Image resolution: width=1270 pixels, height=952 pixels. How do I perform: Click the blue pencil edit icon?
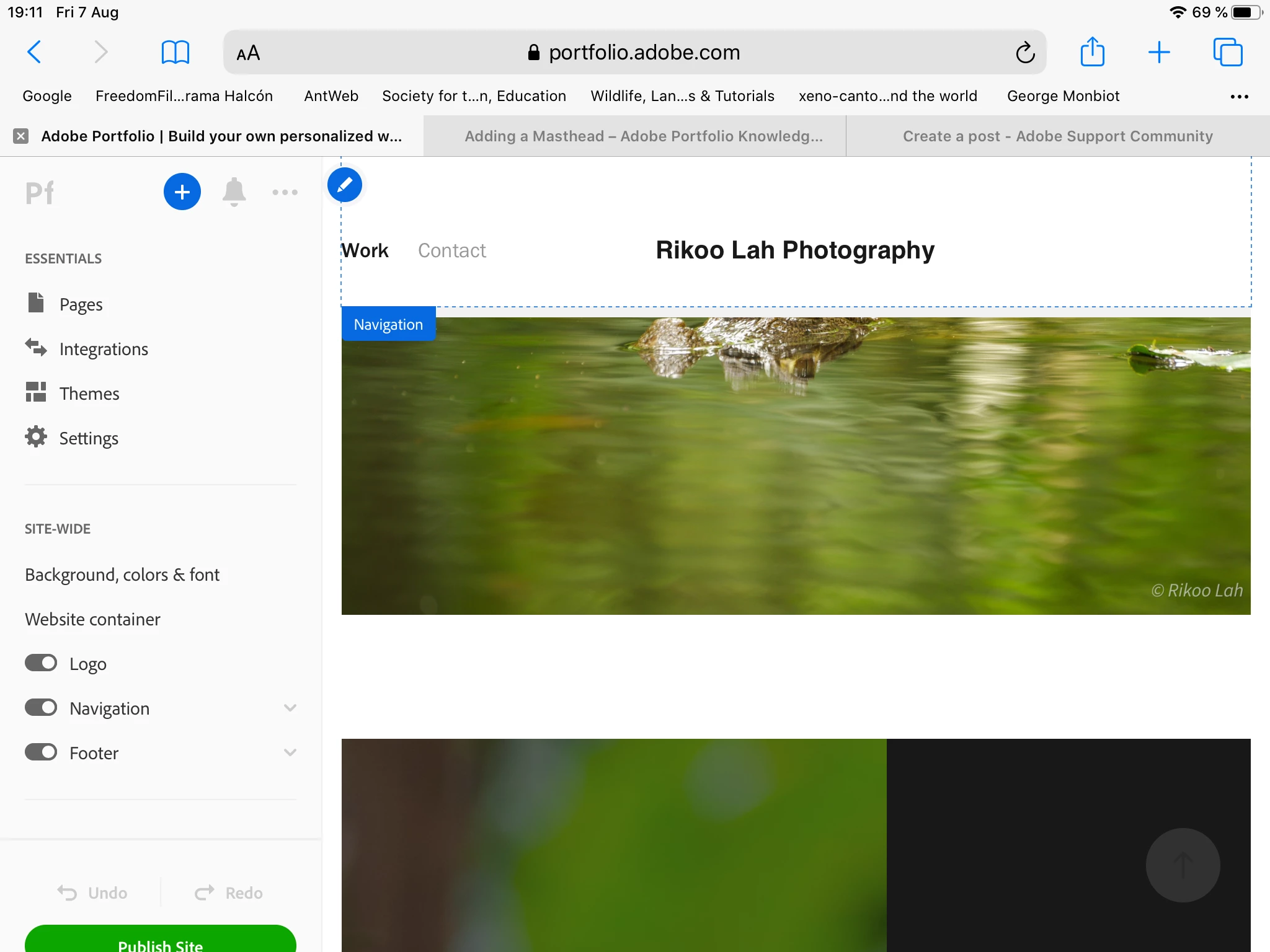coord(345,185)
